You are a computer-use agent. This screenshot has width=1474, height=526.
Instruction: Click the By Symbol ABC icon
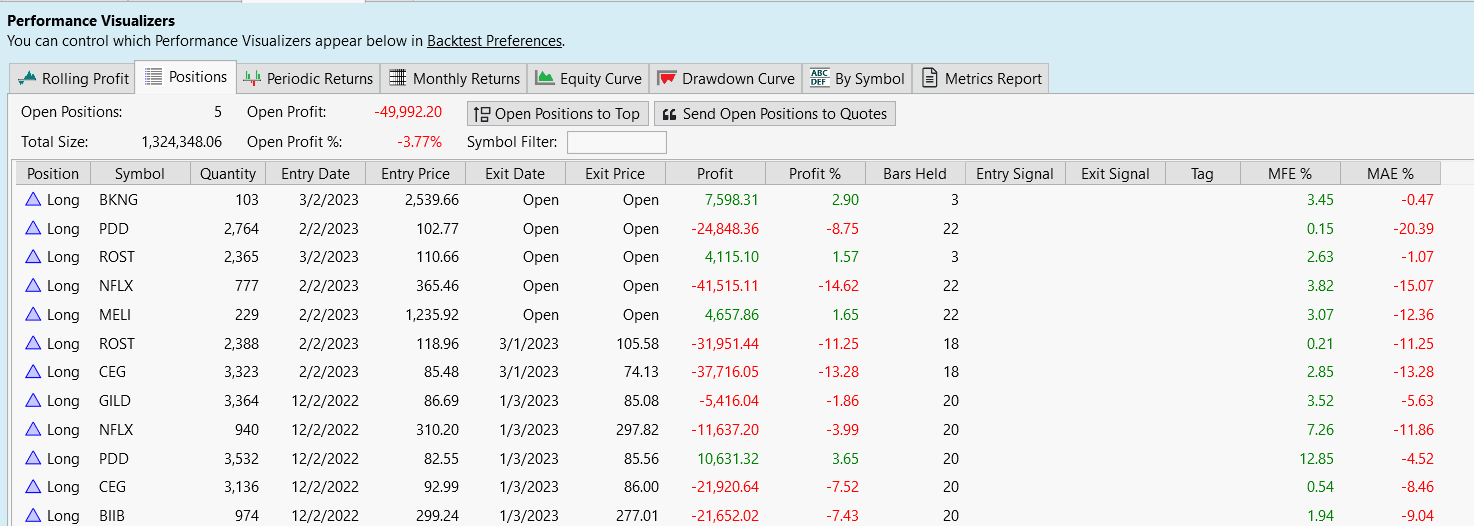click(x=820, y=78)
